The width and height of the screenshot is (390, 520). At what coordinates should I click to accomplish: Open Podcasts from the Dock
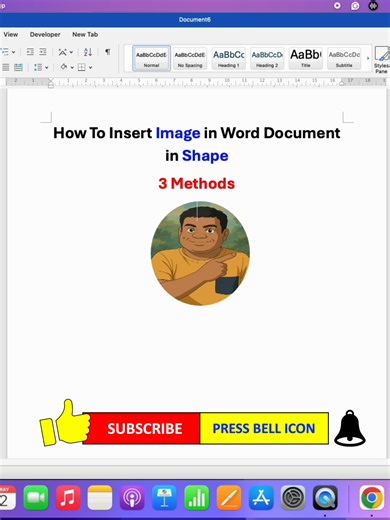[x=132, y=498]
